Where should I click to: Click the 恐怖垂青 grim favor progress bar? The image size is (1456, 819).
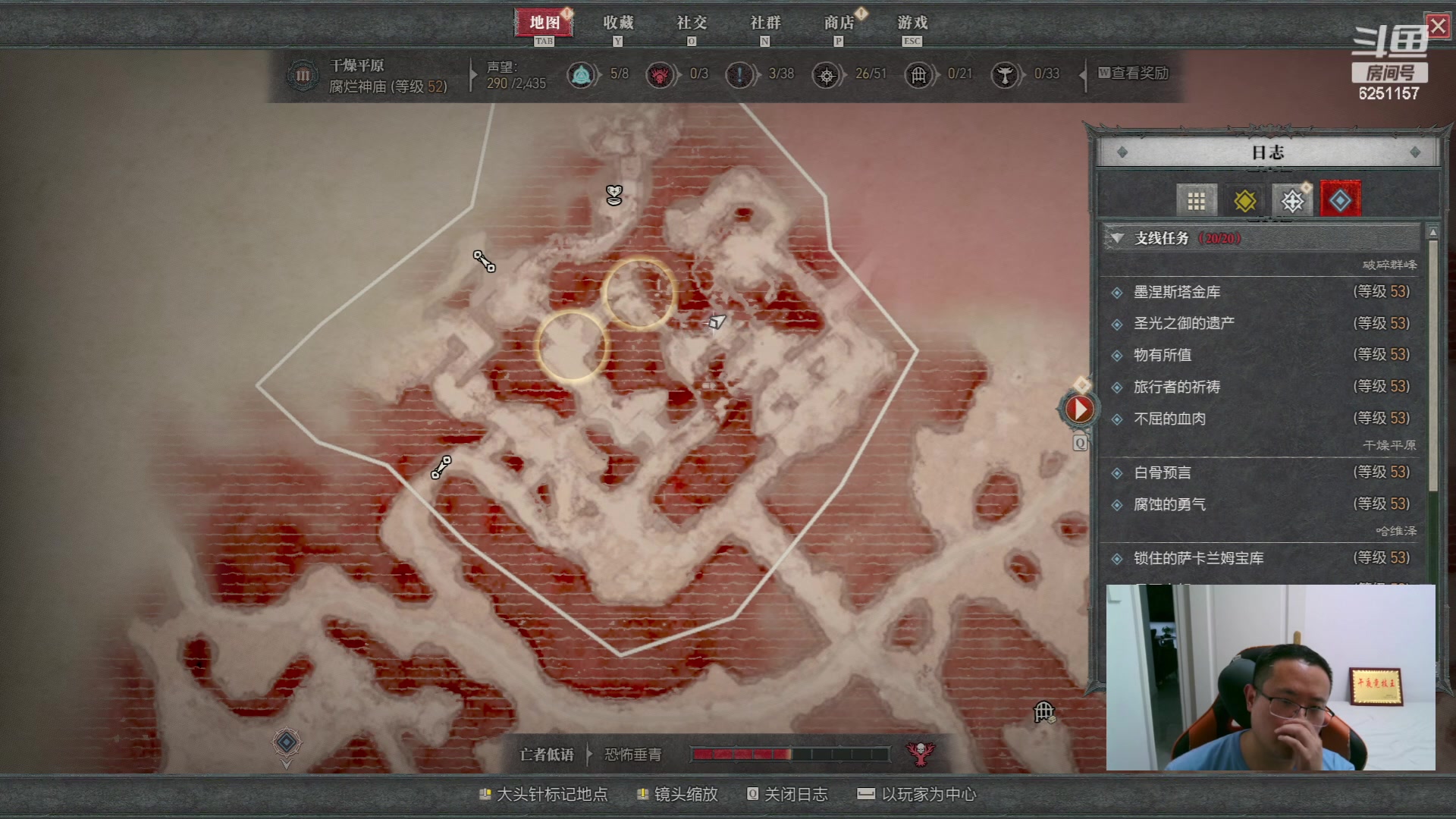(x=789, y=754)
